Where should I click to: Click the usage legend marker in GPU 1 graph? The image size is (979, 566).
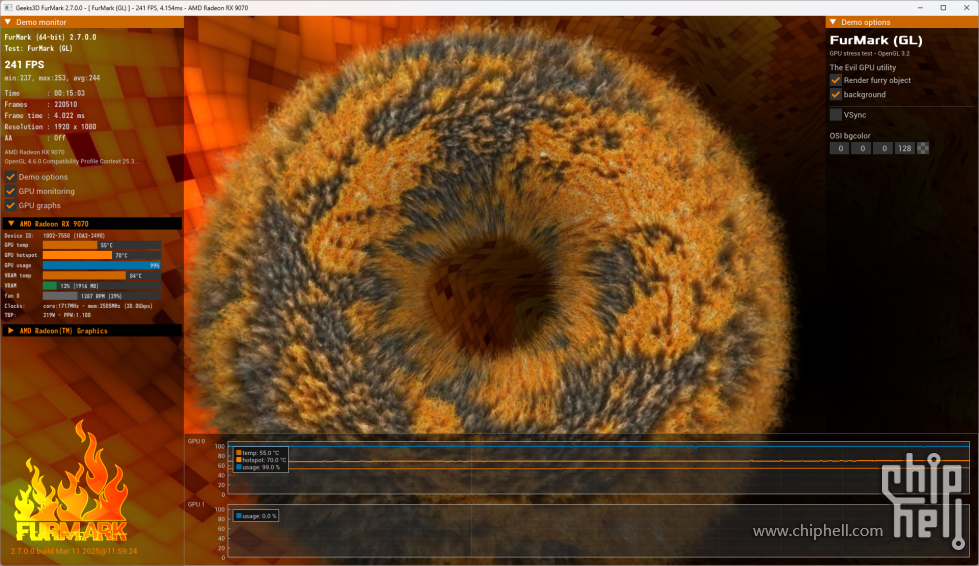[x=239, y=516]
